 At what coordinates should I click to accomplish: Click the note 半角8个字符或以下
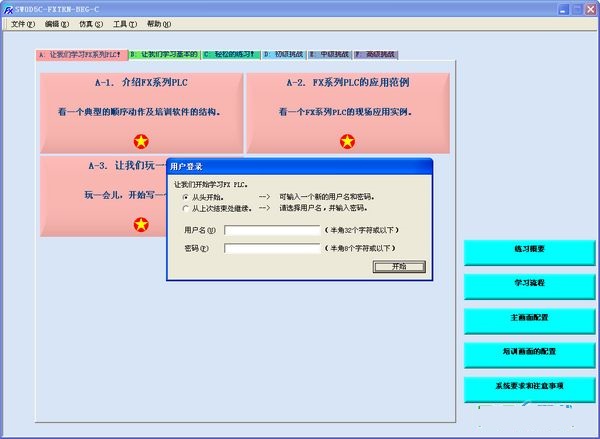360,248
